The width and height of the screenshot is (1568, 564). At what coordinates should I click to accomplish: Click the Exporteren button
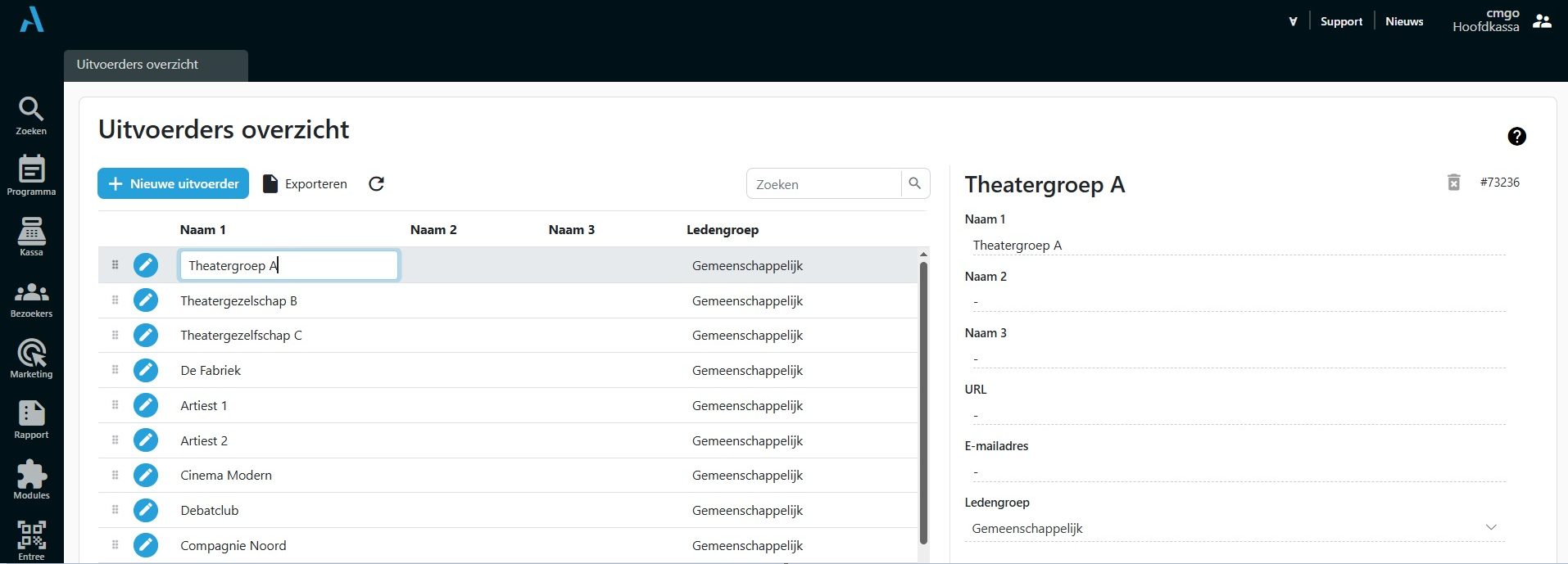305,184
